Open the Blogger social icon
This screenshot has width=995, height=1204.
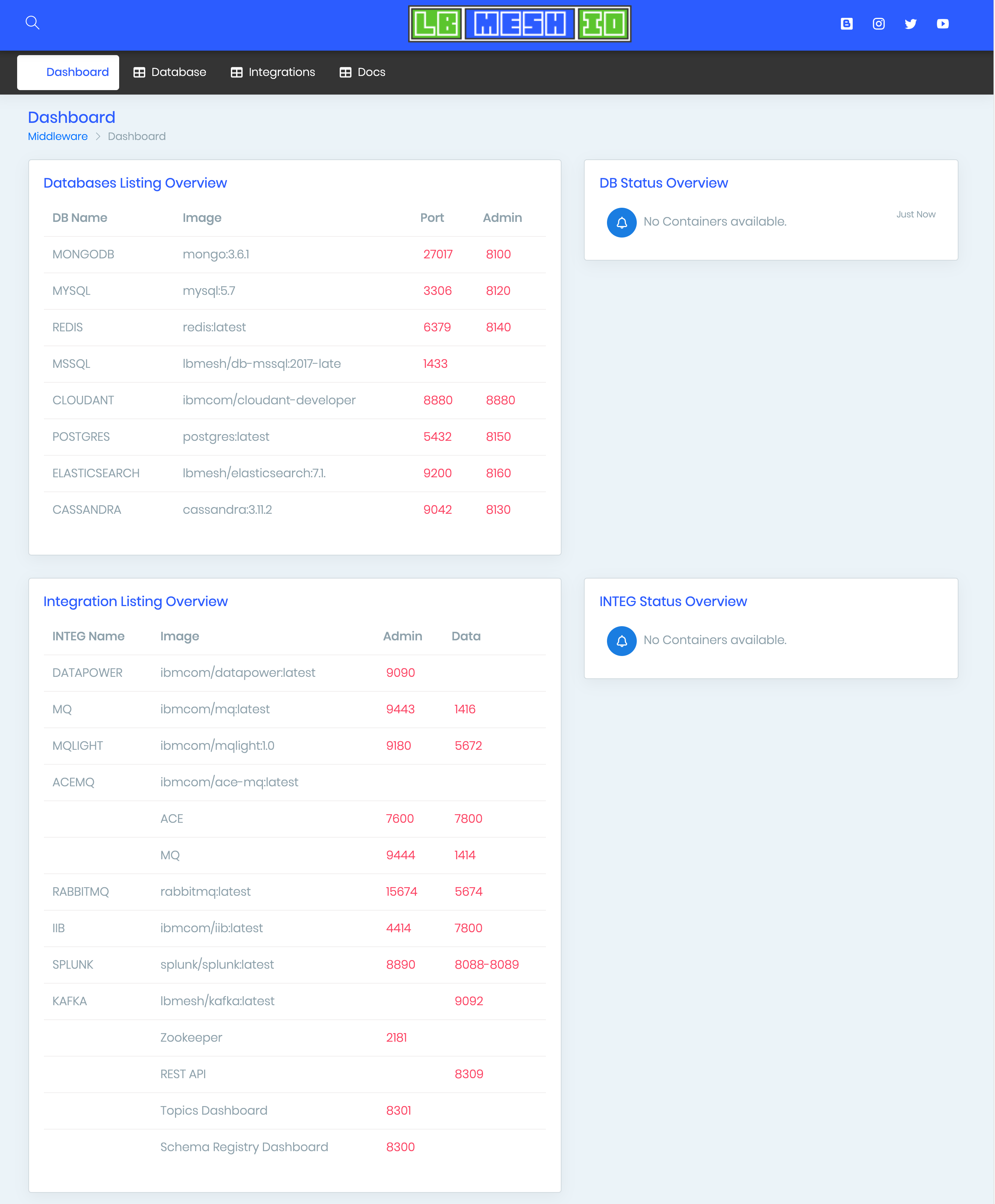[x=846, y=23]
